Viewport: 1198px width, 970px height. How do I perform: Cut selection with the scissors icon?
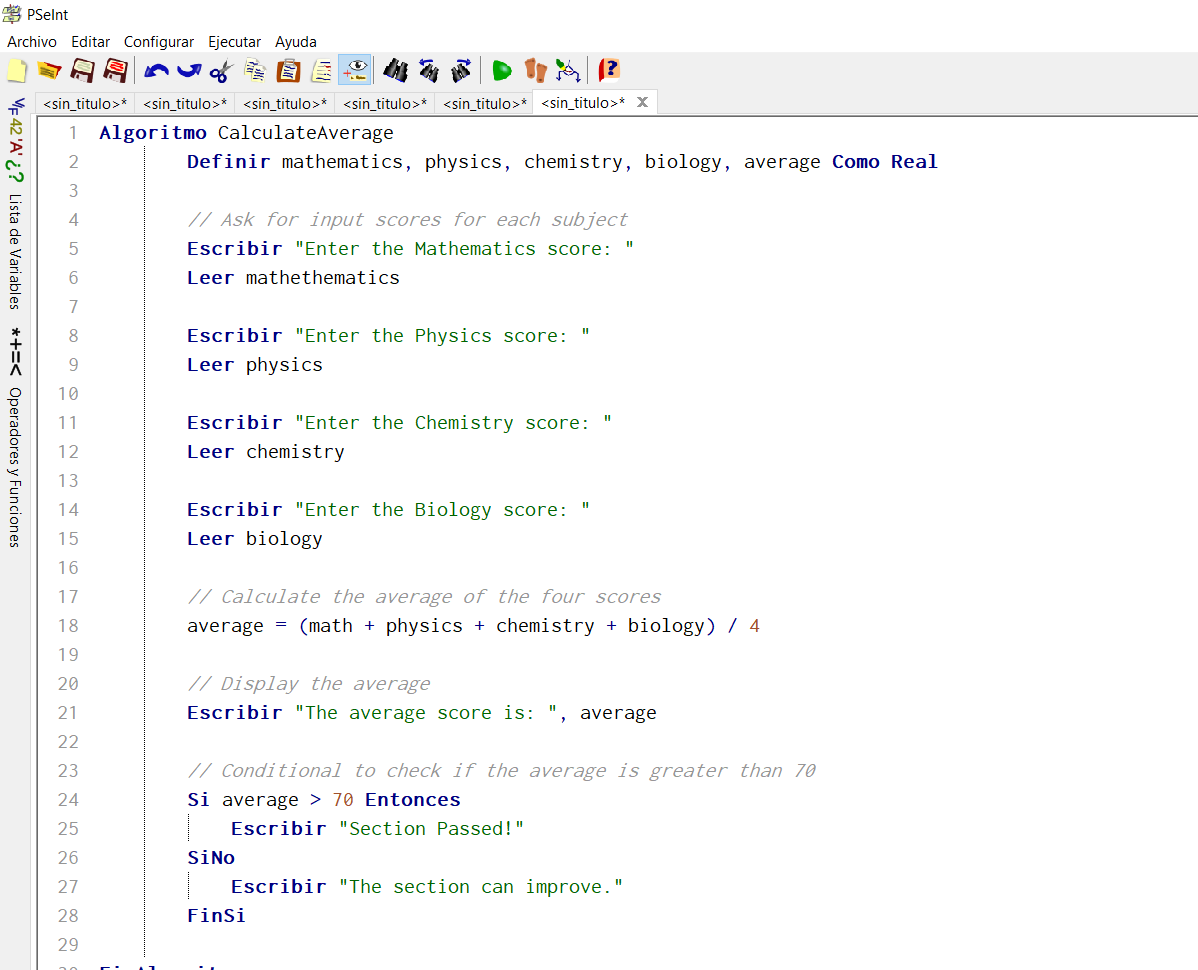(220, 70)
